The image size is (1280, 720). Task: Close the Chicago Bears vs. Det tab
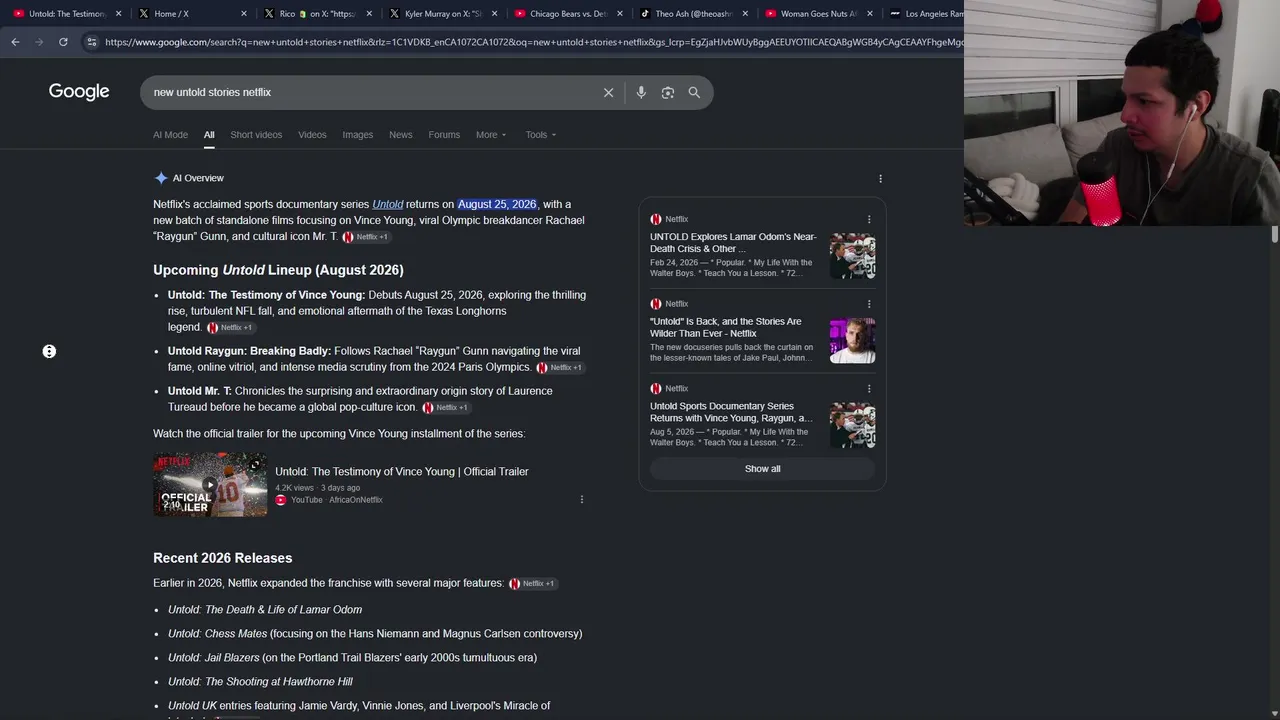coord(620,14)
